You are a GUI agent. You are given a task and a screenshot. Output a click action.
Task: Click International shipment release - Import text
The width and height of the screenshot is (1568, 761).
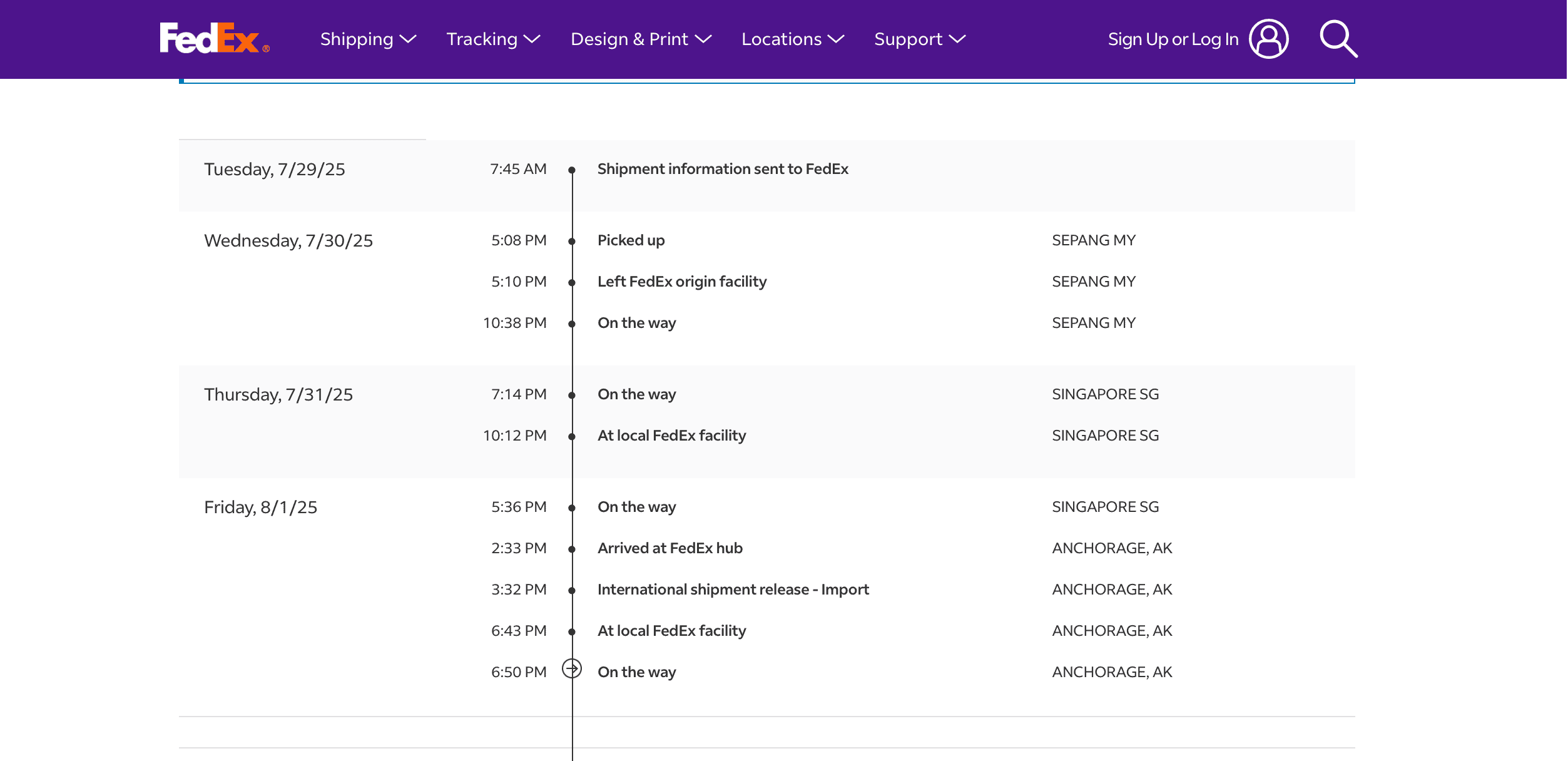tap(733, 590)
